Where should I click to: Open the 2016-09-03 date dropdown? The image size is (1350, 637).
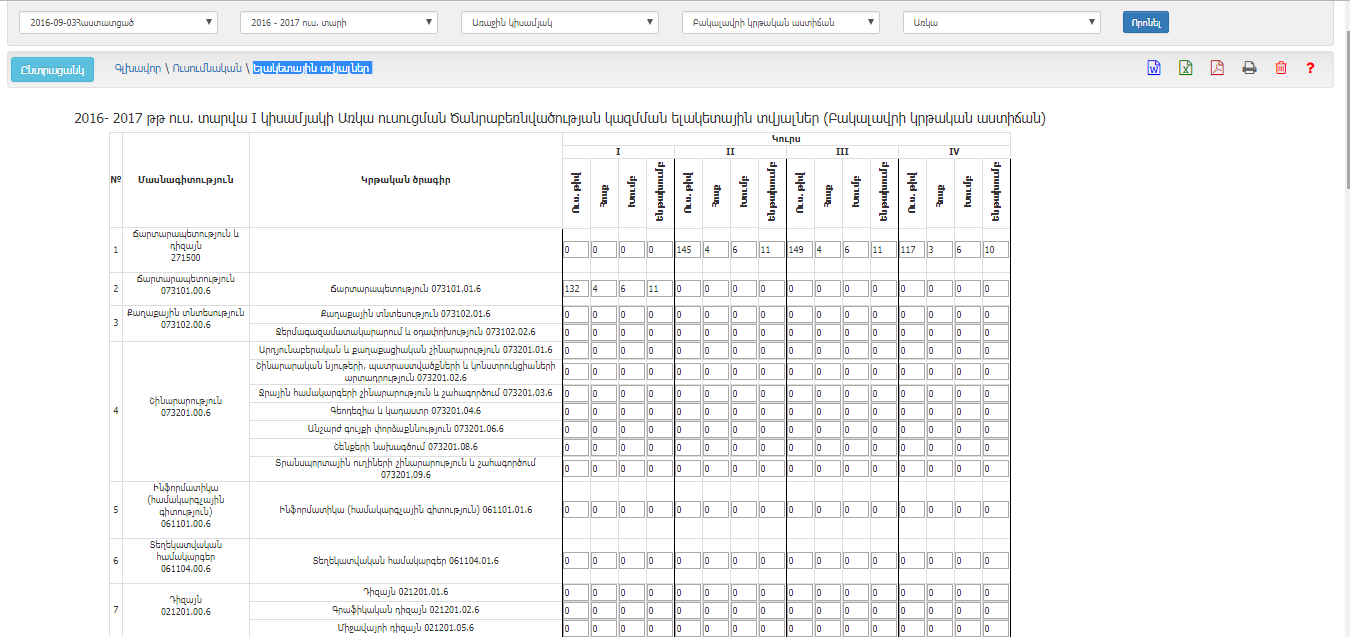118,22
